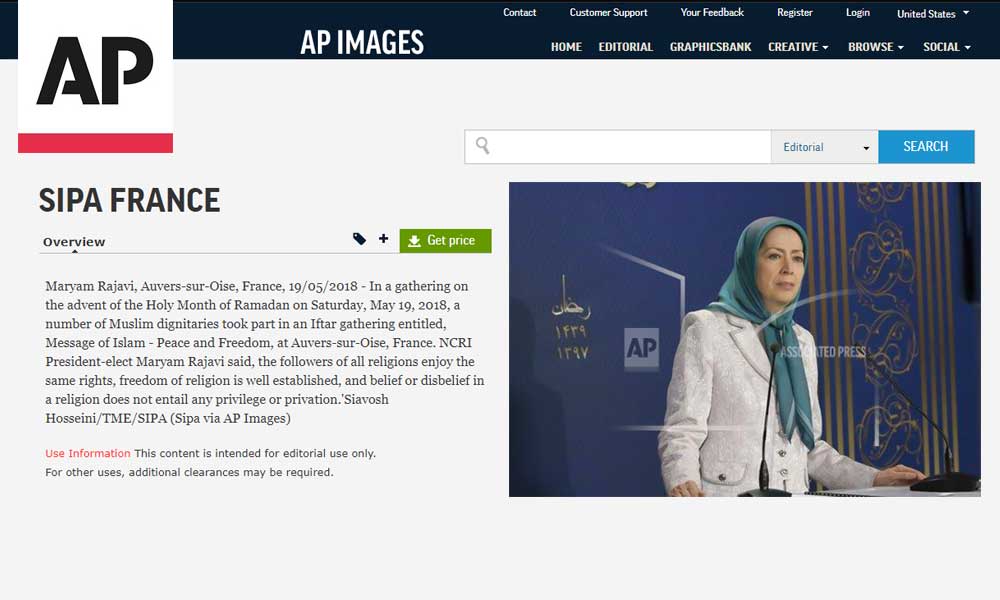
Task: Click the Register link
Action: coord(795,12)
